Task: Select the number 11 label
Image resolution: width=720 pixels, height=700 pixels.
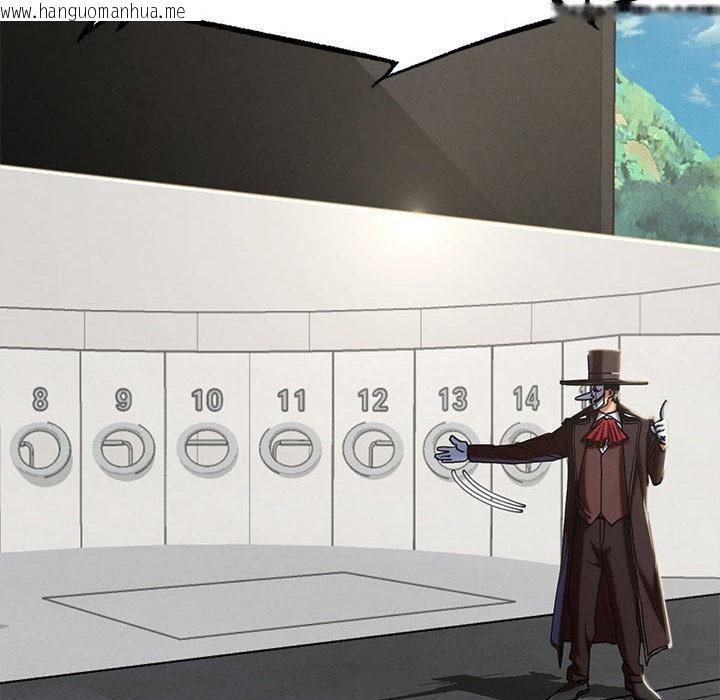Action: click(291, 401)
